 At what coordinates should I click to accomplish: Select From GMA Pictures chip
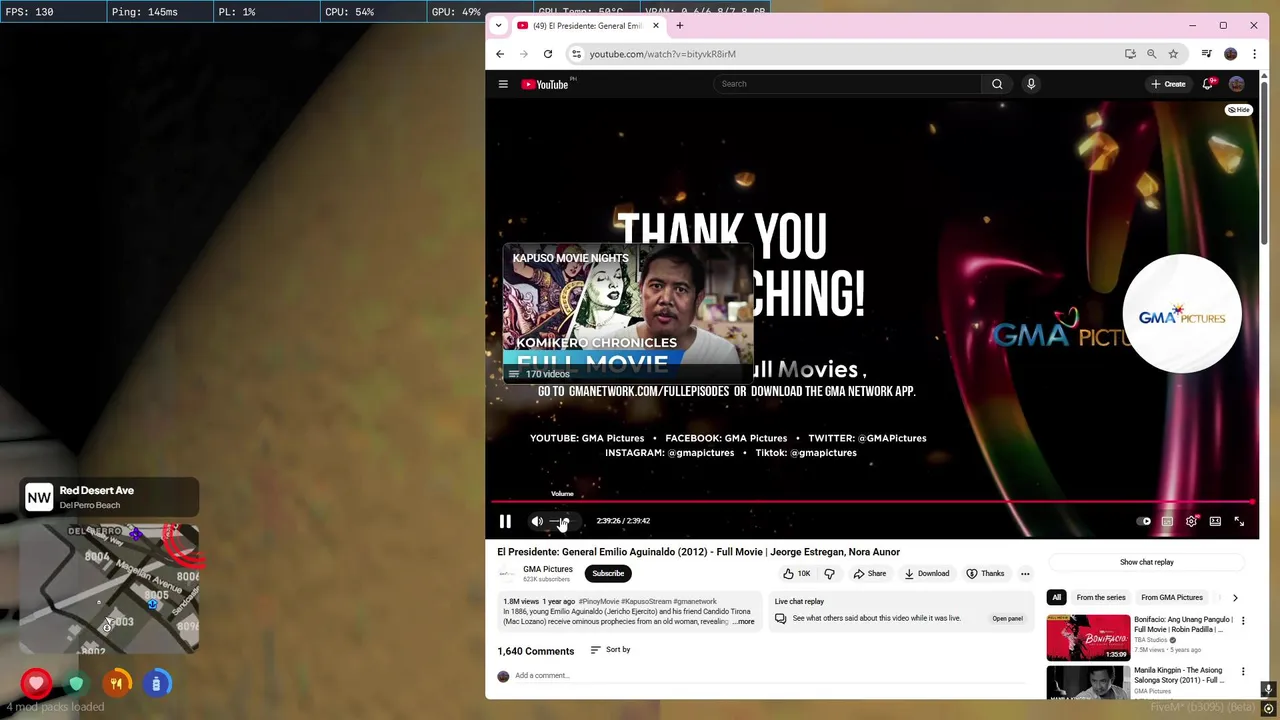(x=1172, y=597)
